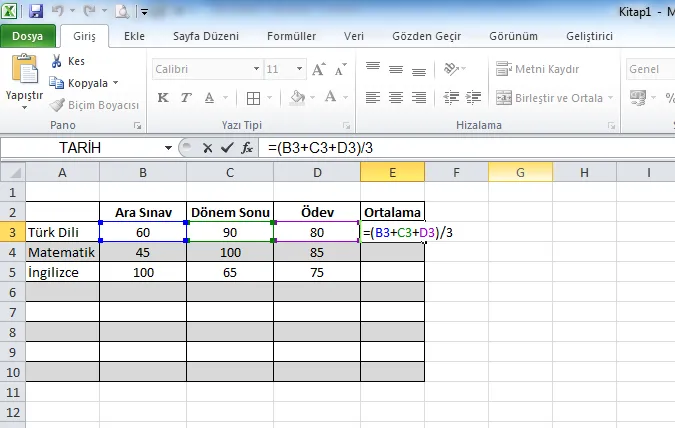The height and width of the screenshot is (428, 675).
Task: Click the increase font size icon
Action: point(319,71)
